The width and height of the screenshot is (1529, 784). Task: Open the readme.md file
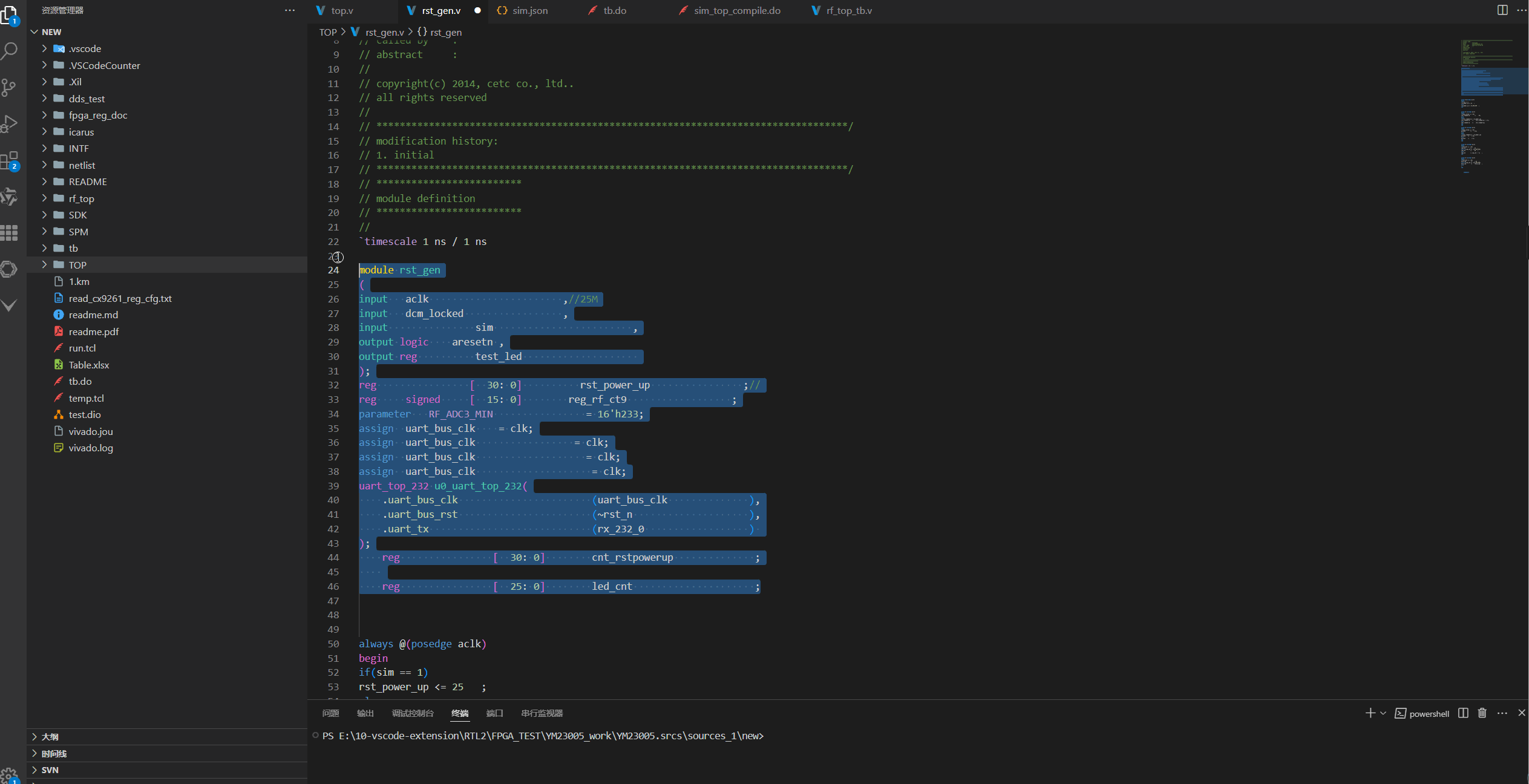tap(93, 315)
